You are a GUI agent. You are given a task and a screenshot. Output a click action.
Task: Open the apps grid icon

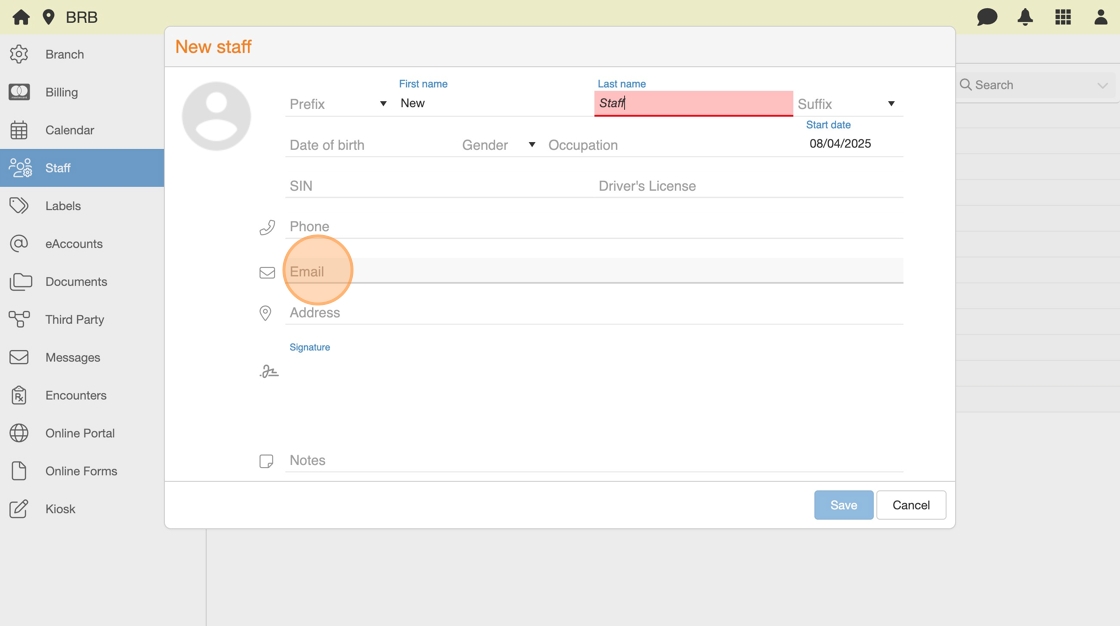pos(1063,17)
